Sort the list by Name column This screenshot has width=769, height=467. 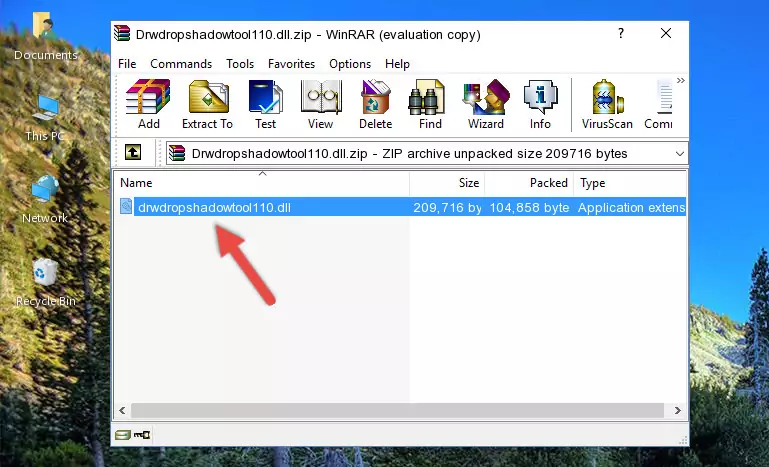262,182
